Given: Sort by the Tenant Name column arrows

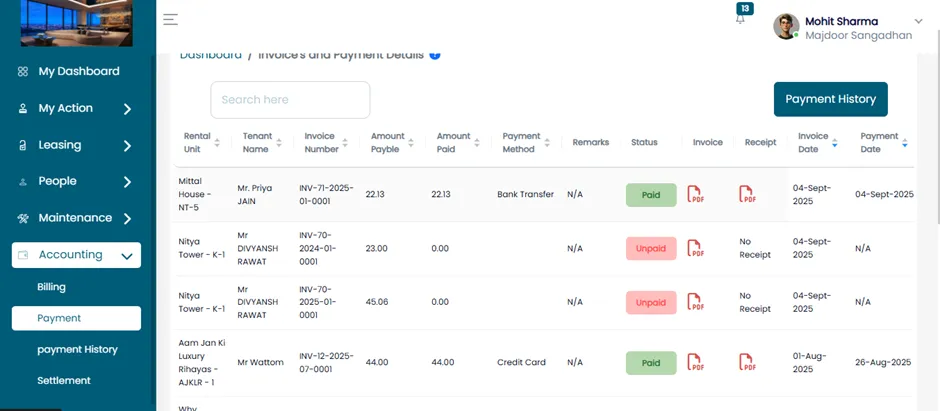Looking at the screenshot, I should [279, 143].
